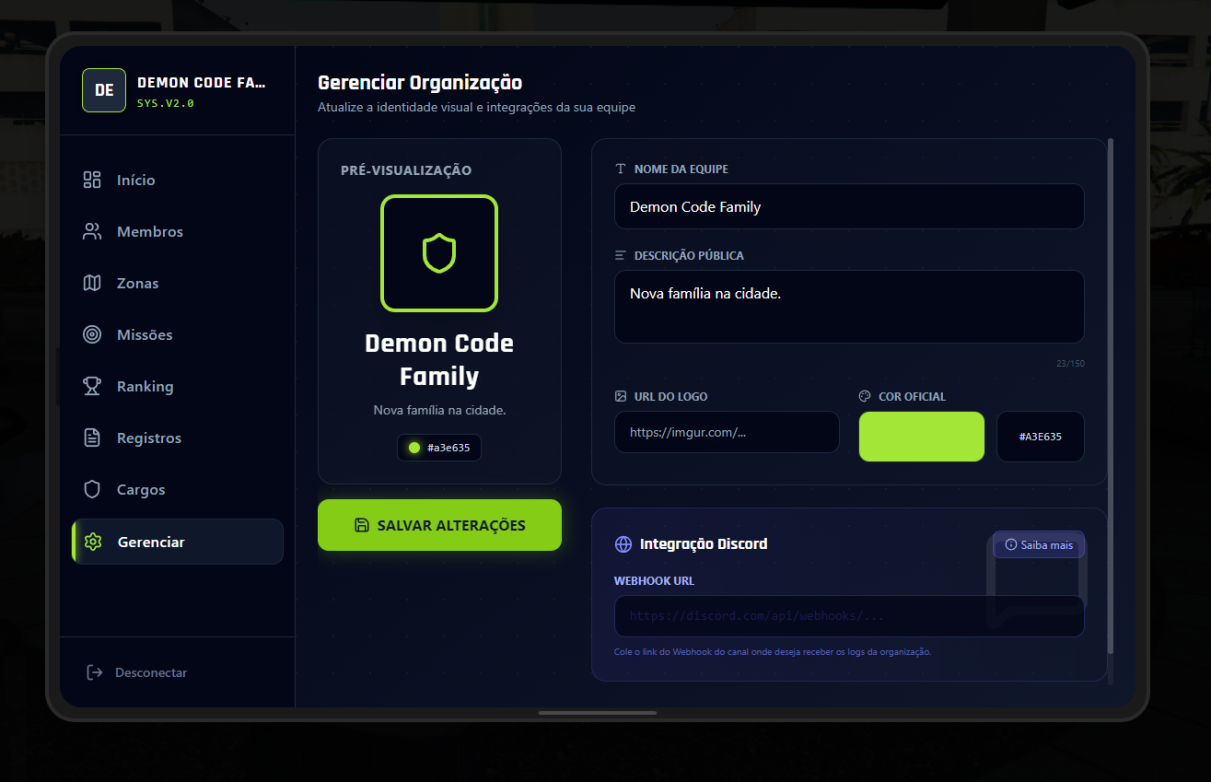This screenshot has height=782, width=1211.
Task: Click the Saiba mais button
Action: pyautogui.click(x=1039, y=545)
